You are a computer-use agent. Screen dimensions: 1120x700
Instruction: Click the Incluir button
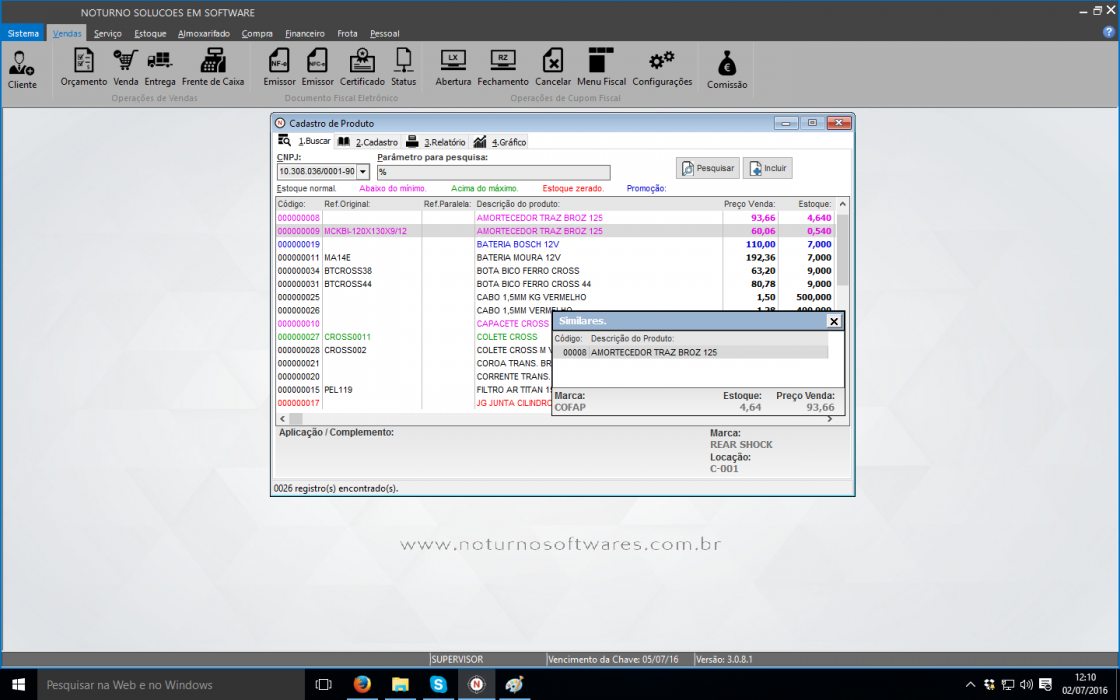tap(768, 168)
